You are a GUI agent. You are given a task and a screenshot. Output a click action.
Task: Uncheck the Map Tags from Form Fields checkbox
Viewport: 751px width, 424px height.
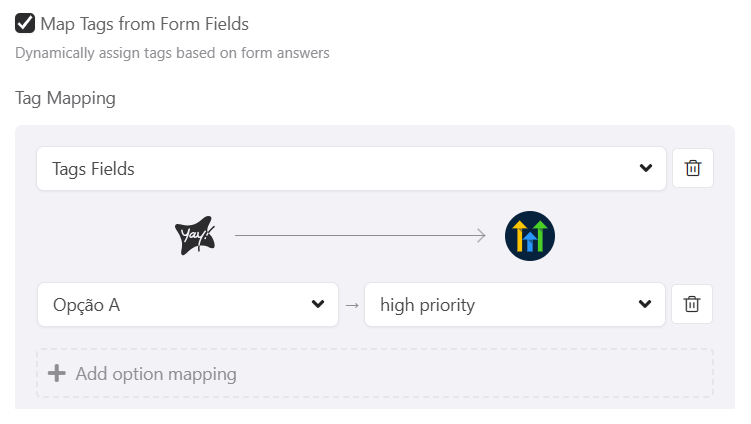point(25,23)
